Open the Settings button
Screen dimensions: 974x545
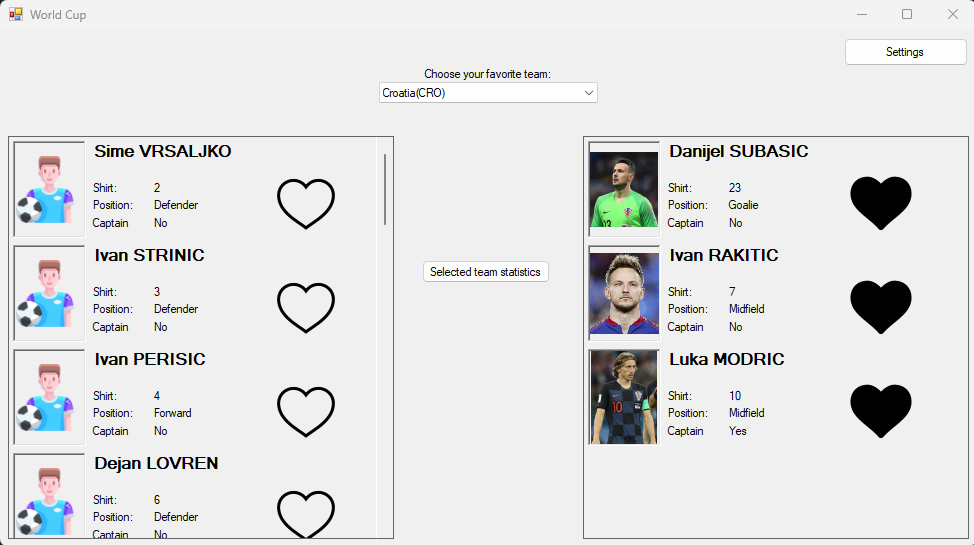pos(905,52)
